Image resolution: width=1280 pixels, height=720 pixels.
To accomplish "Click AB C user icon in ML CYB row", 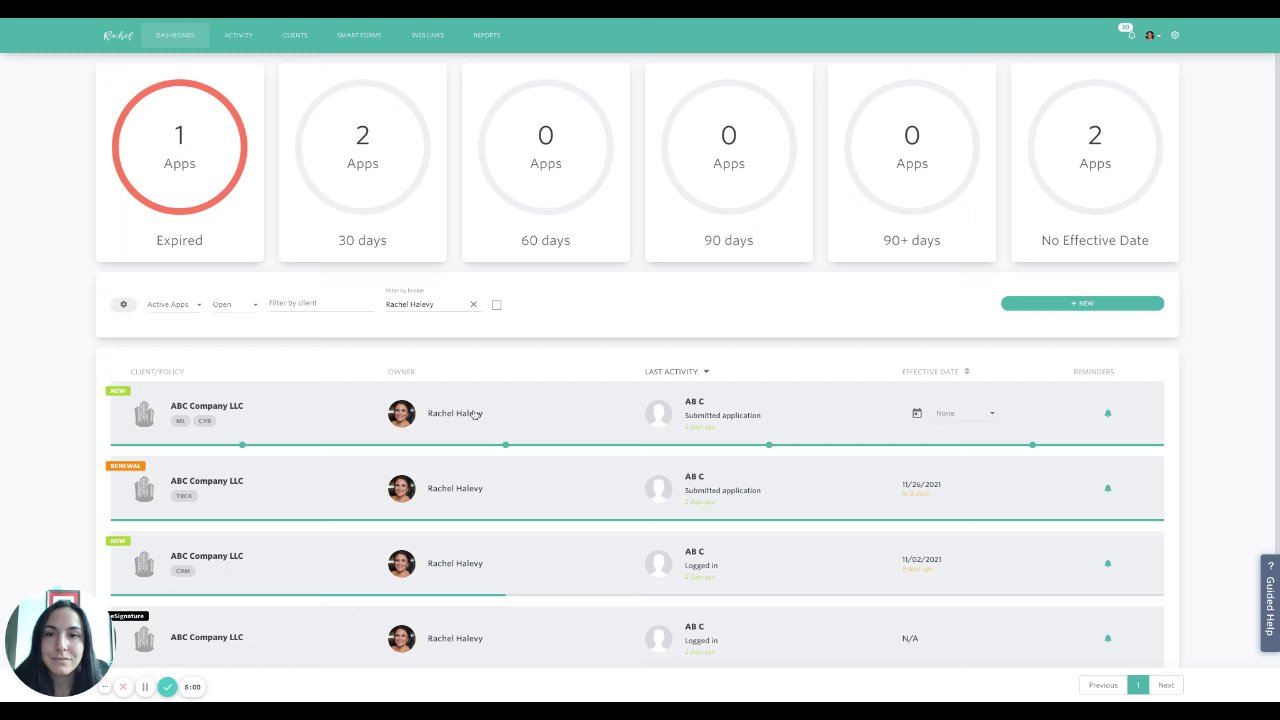I will pos(659,413).
